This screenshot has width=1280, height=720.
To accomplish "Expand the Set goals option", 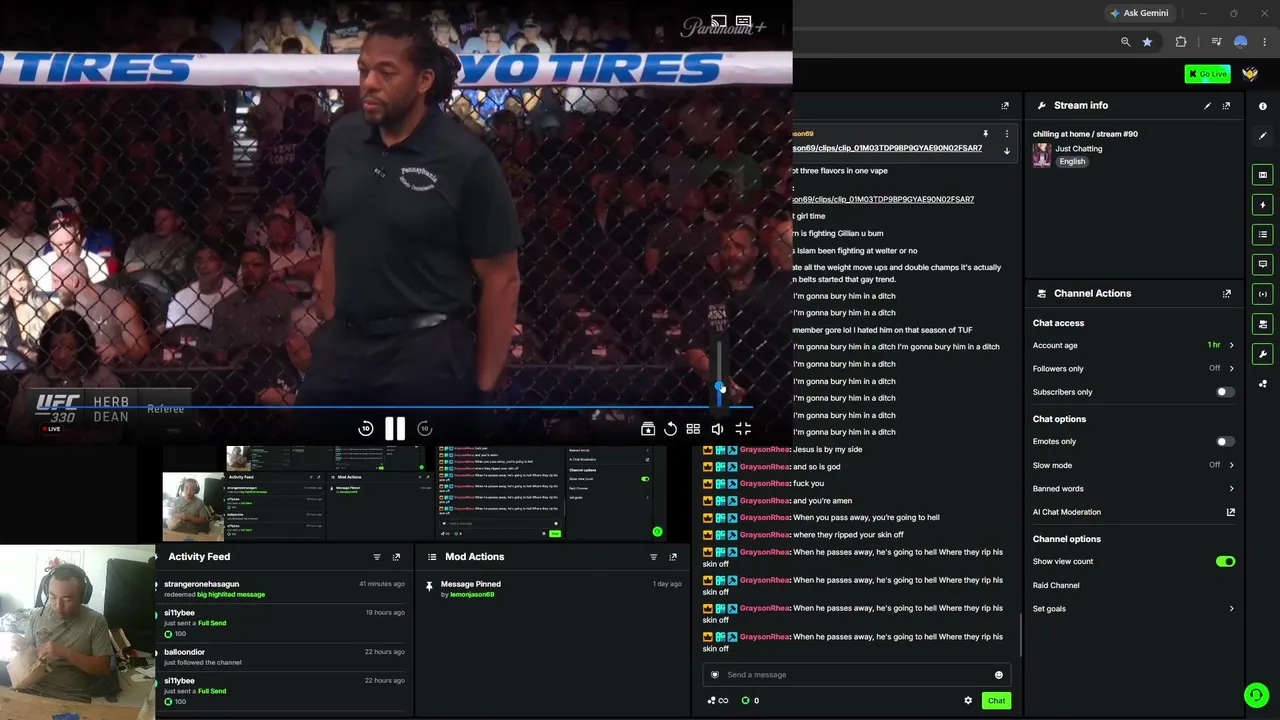I will [1133, 609].
